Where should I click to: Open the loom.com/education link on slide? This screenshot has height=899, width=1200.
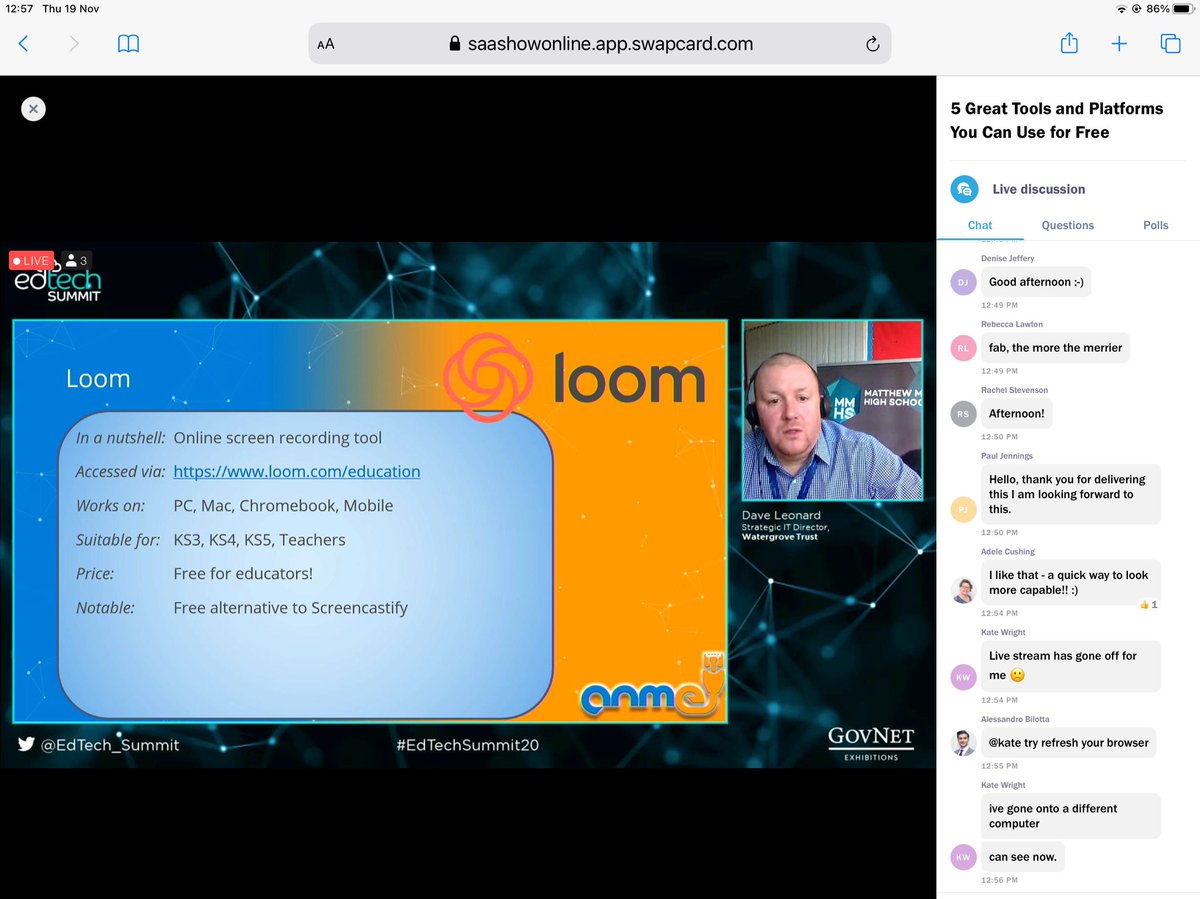297,471
